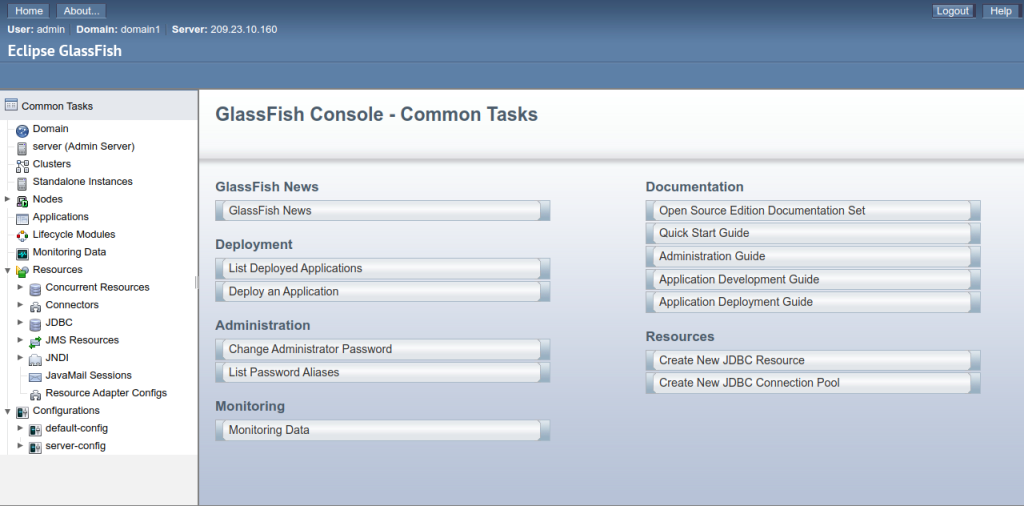Expand the Nodes tree node
Viewport: 1024px width, 506px height.
tap(7, 198)
